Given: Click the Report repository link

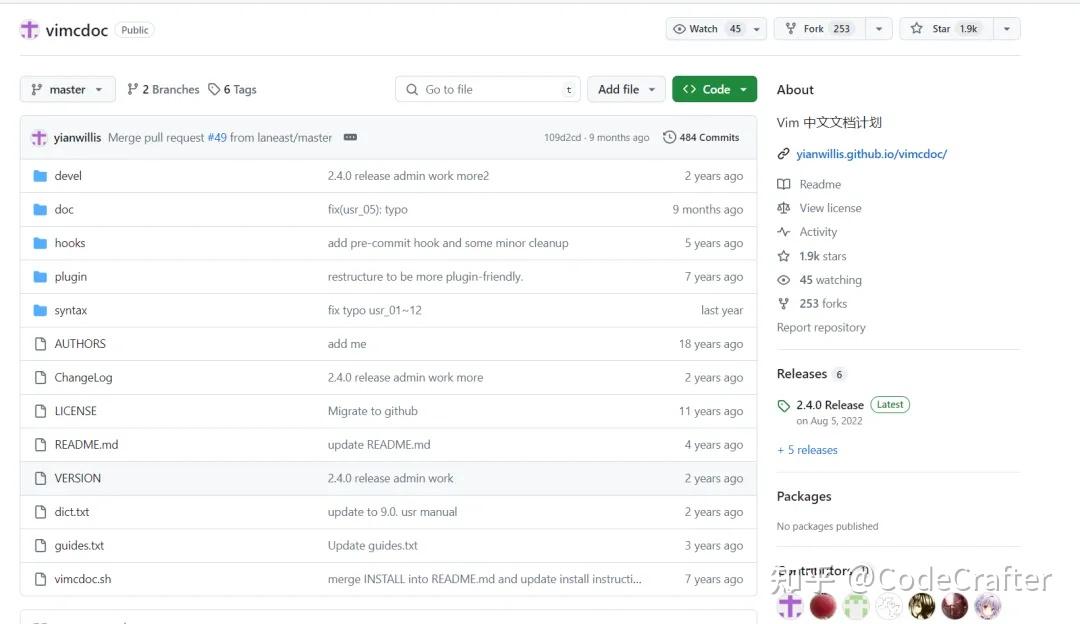Looking at the screenshot, I should [821, 327].
